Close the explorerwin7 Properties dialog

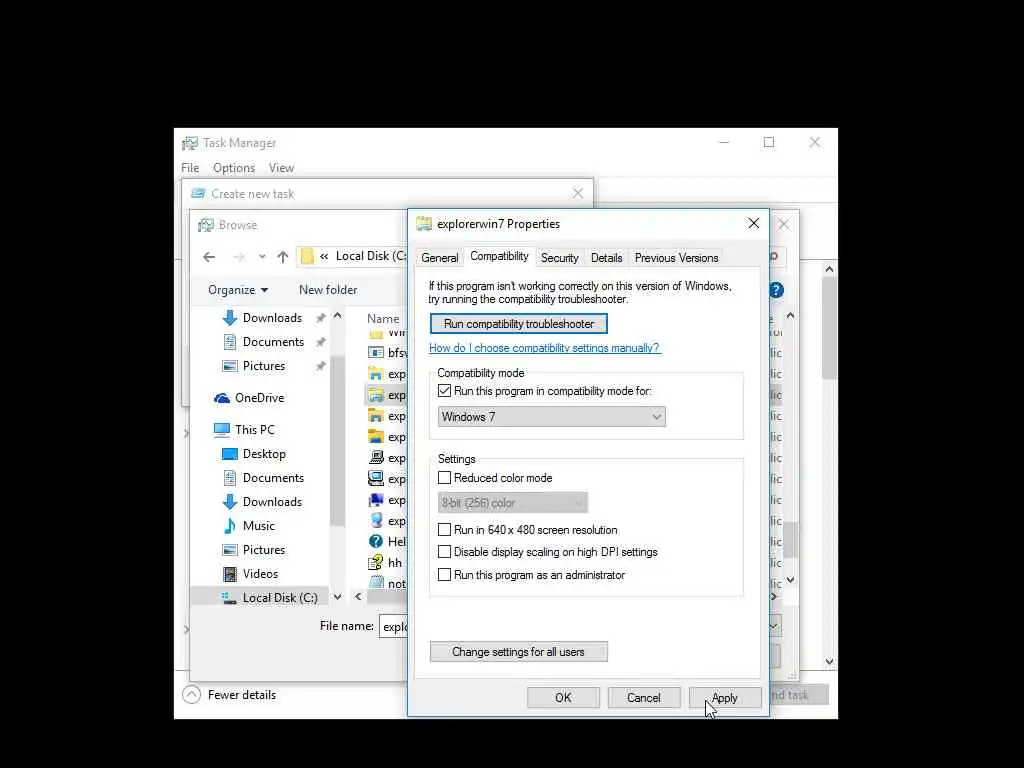click(754, 223)
